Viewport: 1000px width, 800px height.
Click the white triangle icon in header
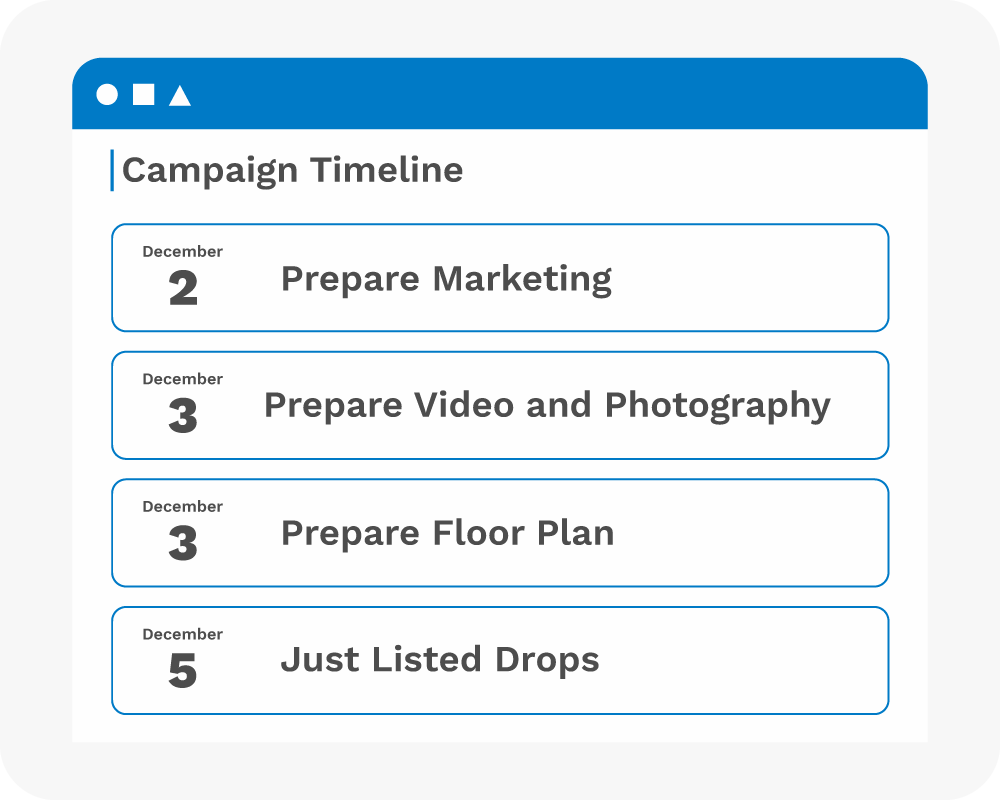tap(180, 96)
